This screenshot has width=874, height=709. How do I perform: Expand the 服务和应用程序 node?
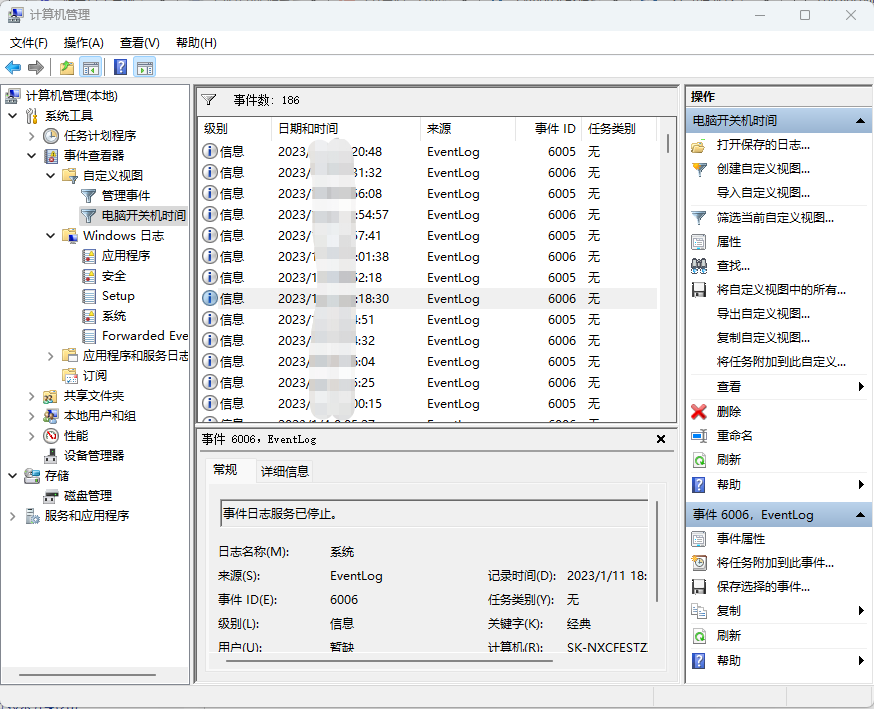tap(13, 516)
